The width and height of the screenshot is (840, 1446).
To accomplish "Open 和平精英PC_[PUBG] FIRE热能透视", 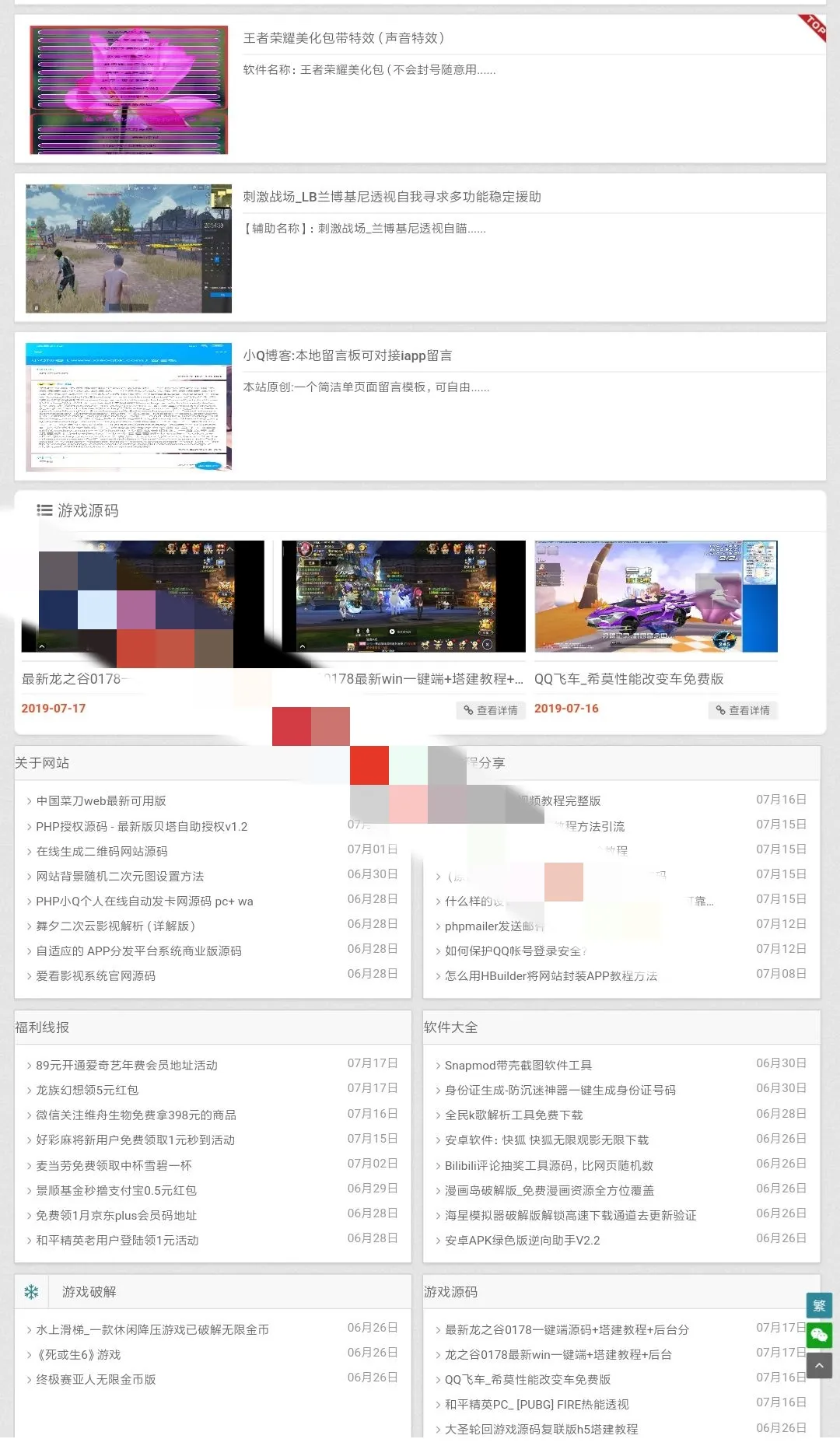I will [x=537, y=1404].
